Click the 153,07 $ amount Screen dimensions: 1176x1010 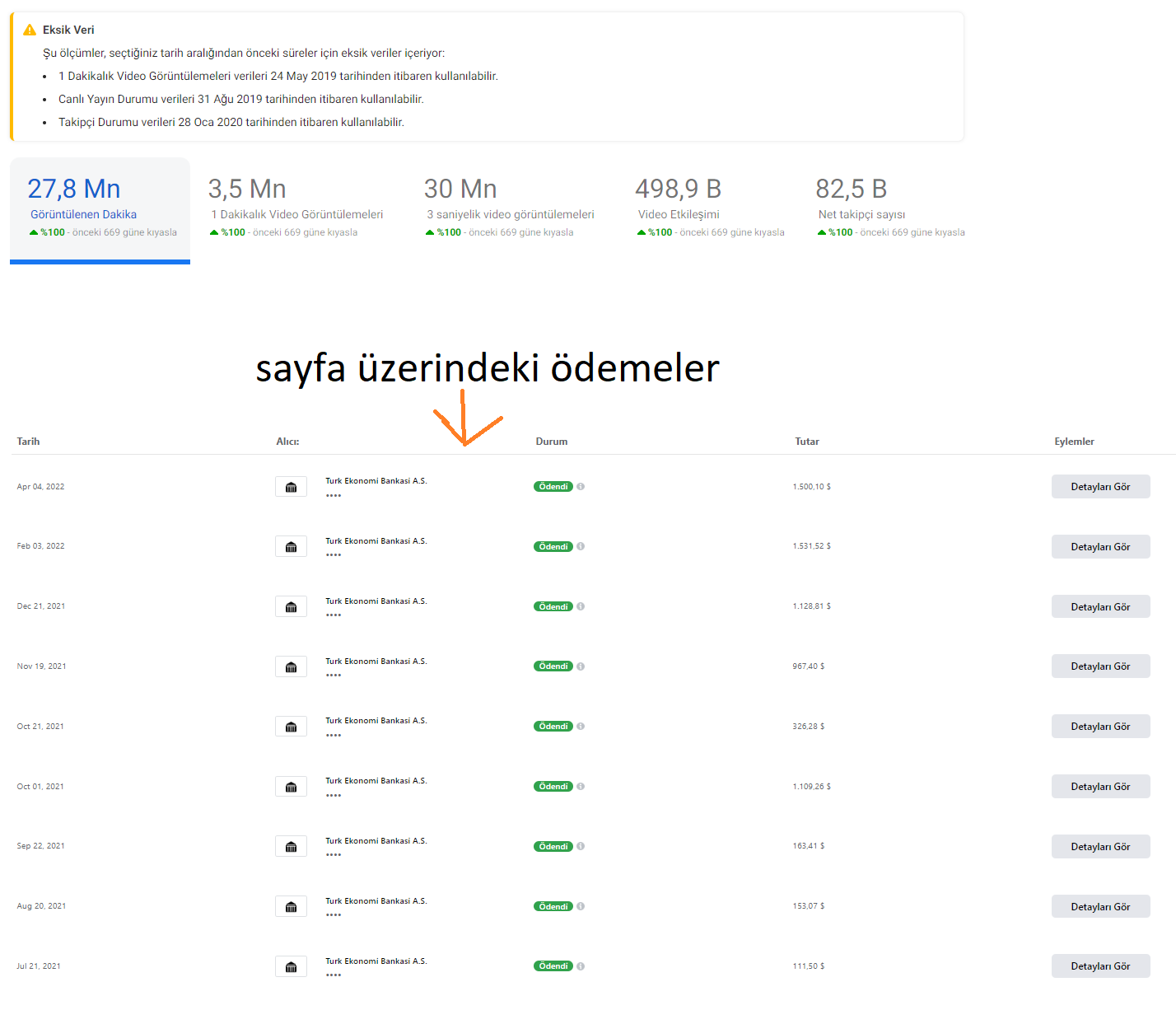pyautogui.click(x=809, y=906)
